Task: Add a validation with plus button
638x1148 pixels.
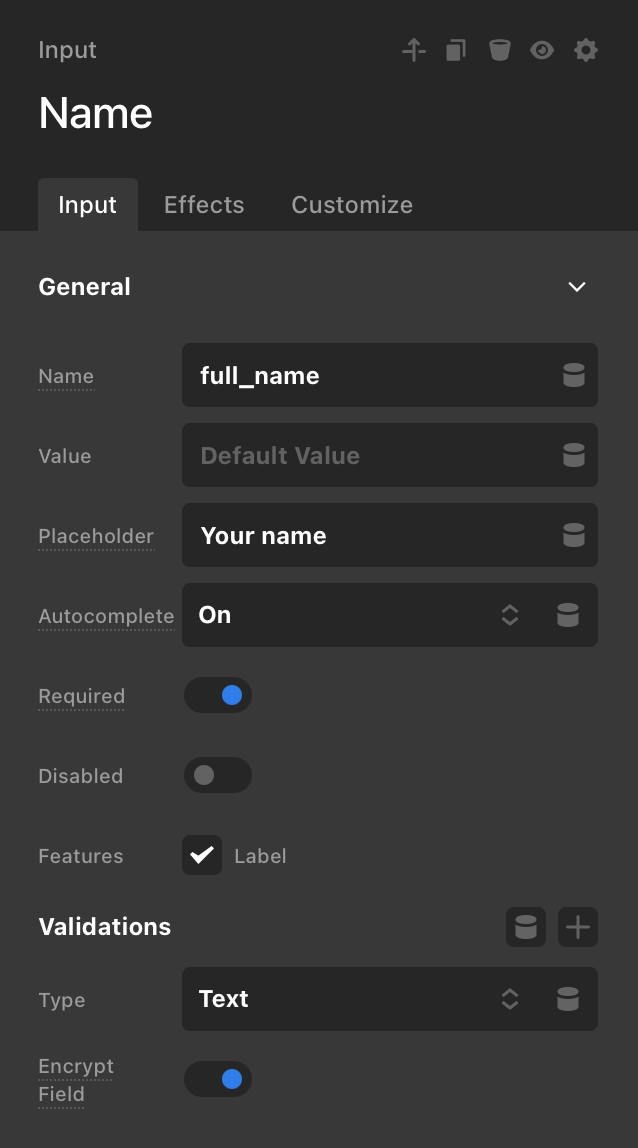Action: tap(578, 927)
